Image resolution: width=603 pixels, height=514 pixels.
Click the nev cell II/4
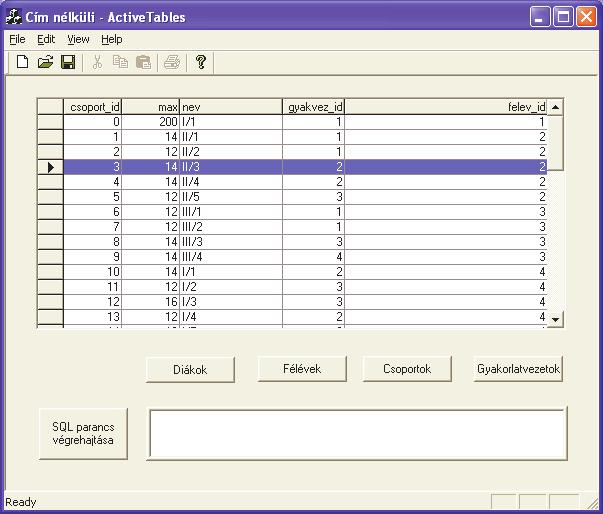(231, 182)
